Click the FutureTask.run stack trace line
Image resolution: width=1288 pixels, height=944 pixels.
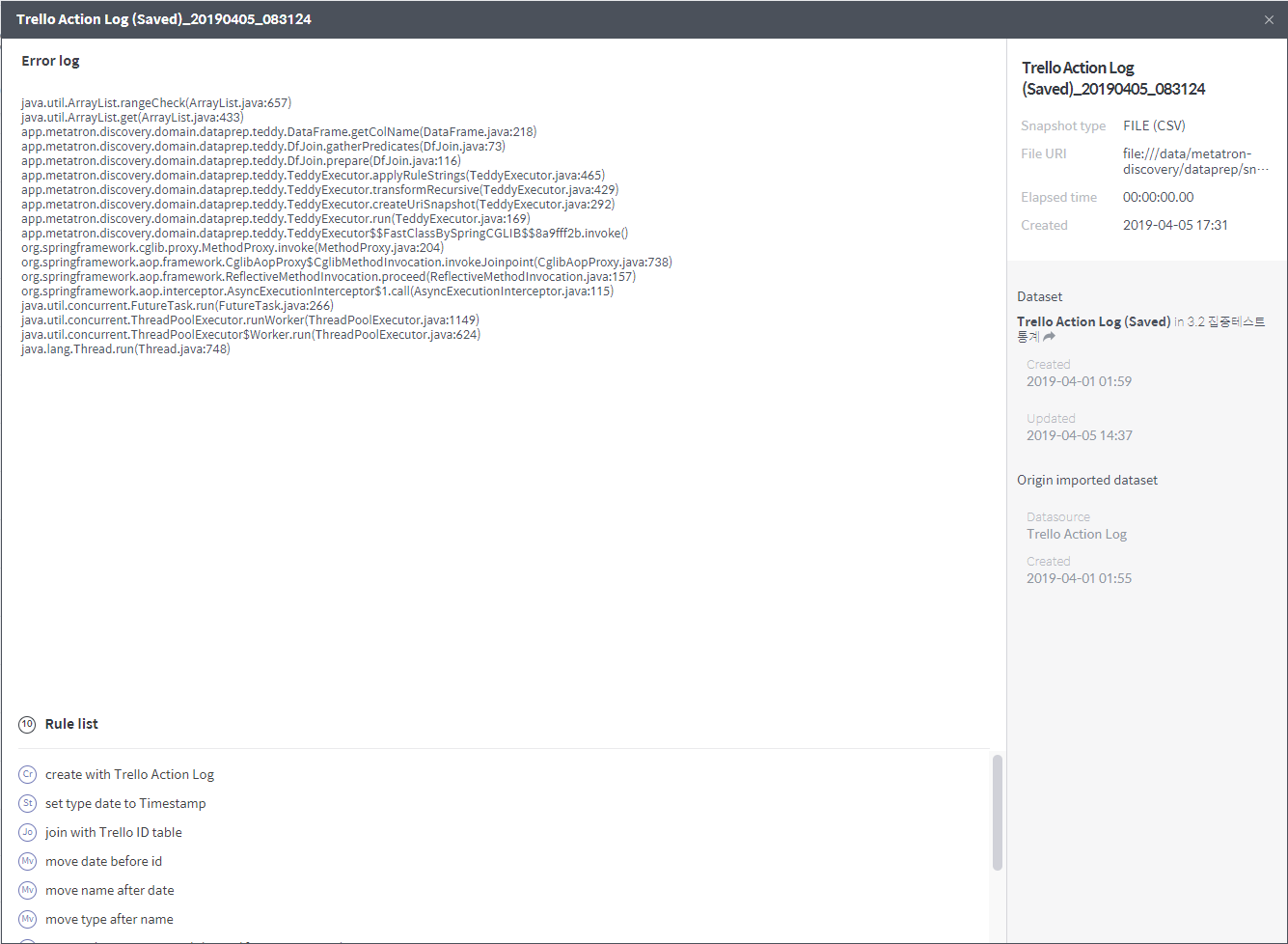point(178,306)
